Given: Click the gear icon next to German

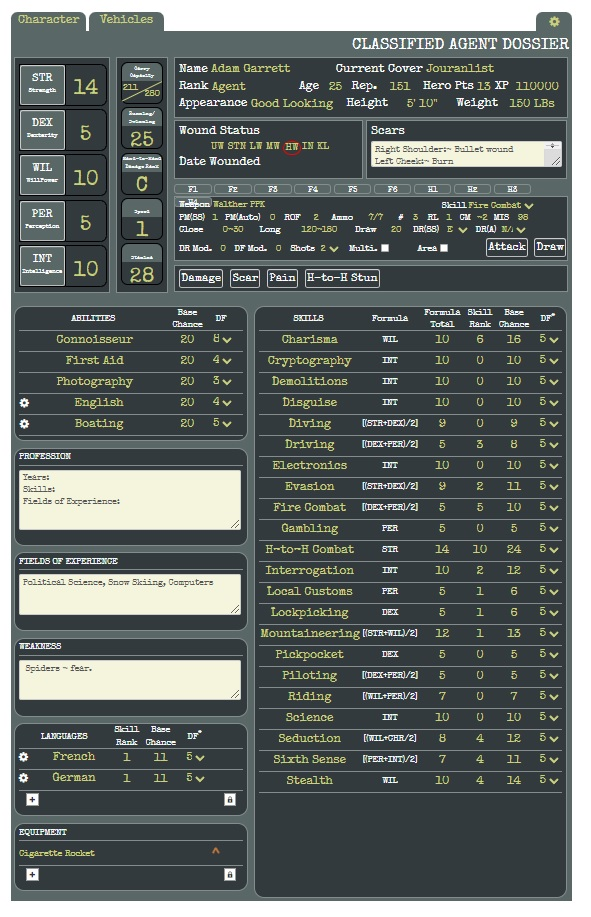Looking at the screenshot, I should click(23, 778).
